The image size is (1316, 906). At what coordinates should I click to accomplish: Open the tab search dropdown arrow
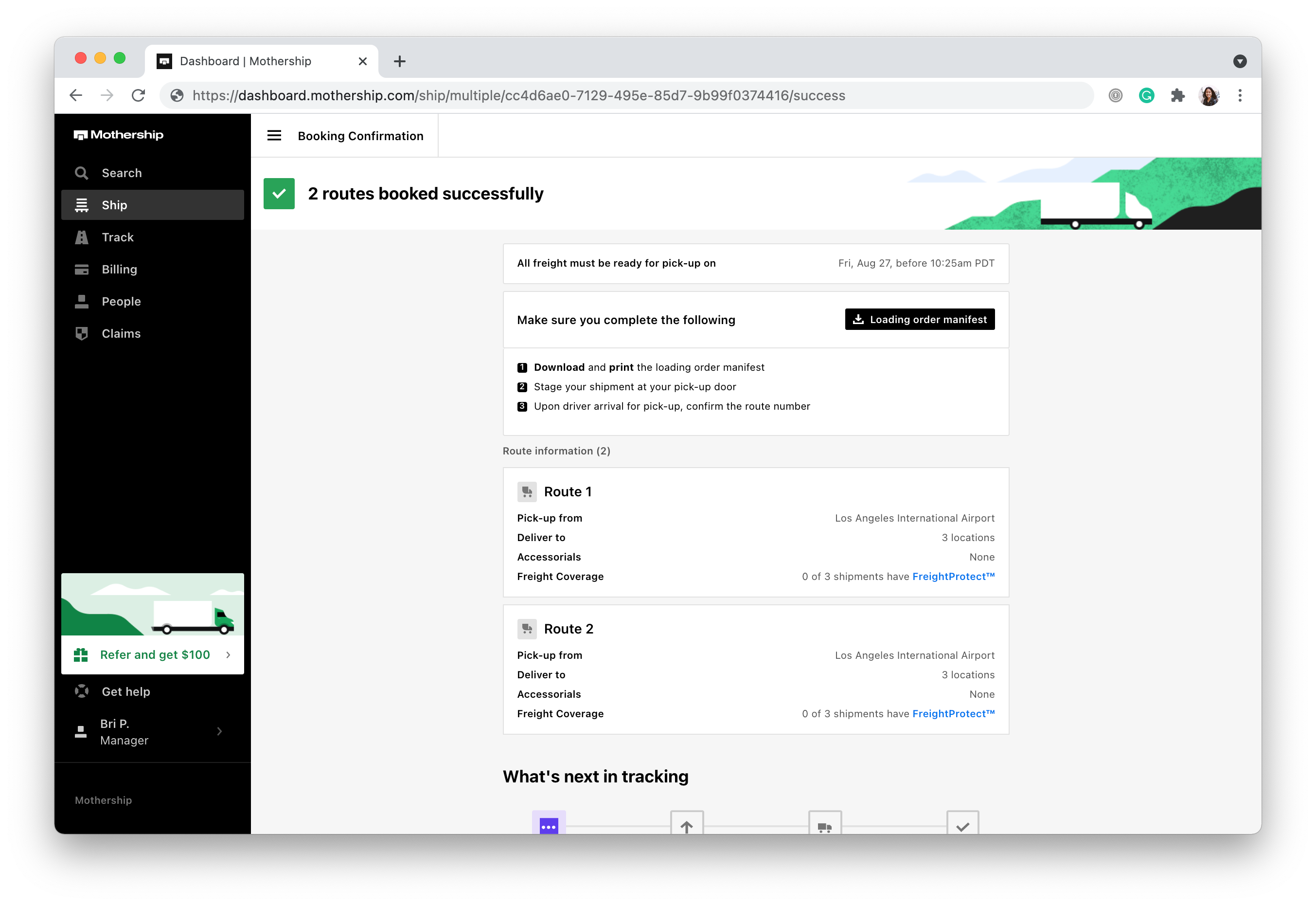coord(1240,61)
